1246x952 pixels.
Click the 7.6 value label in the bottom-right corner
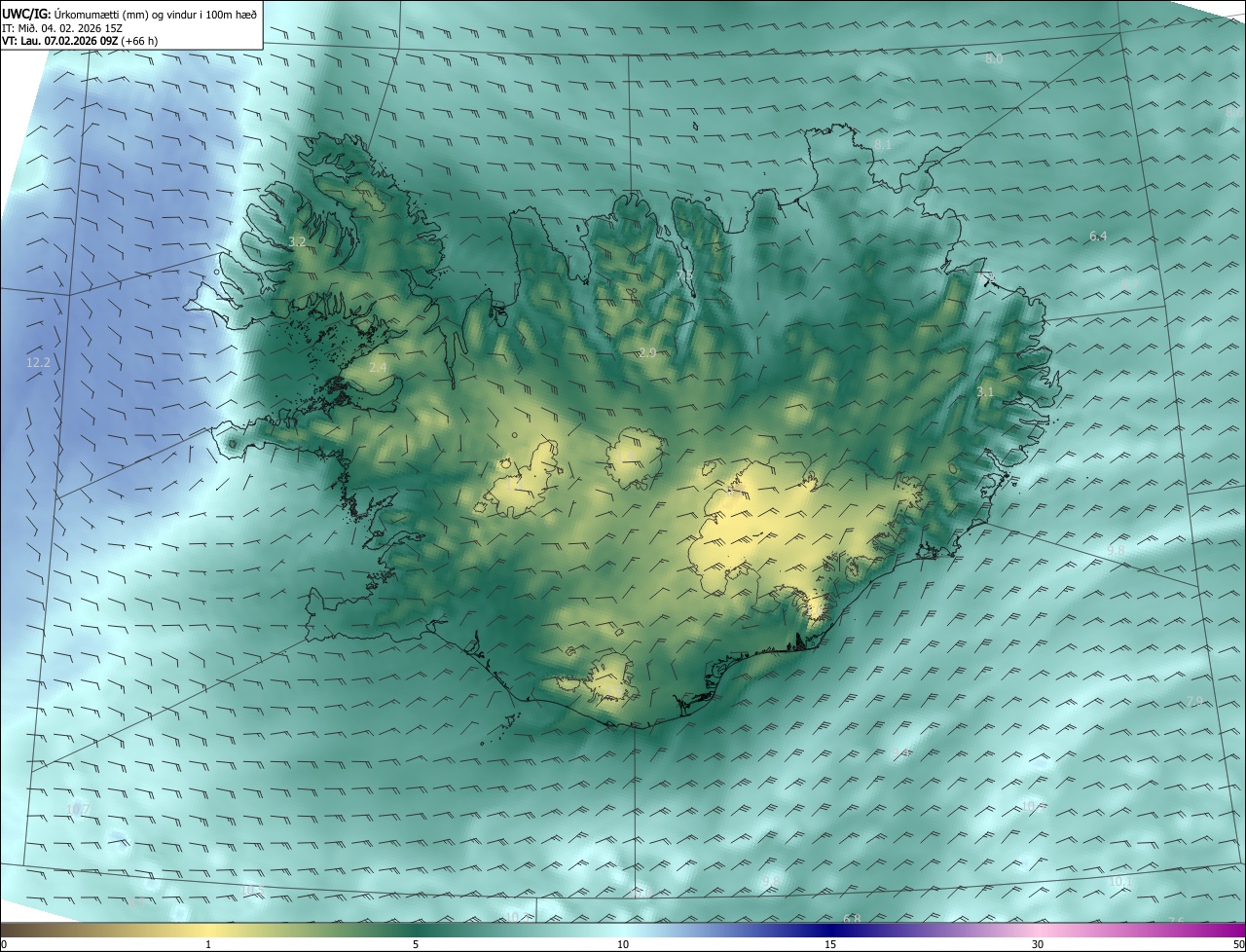click(1176, 921)
